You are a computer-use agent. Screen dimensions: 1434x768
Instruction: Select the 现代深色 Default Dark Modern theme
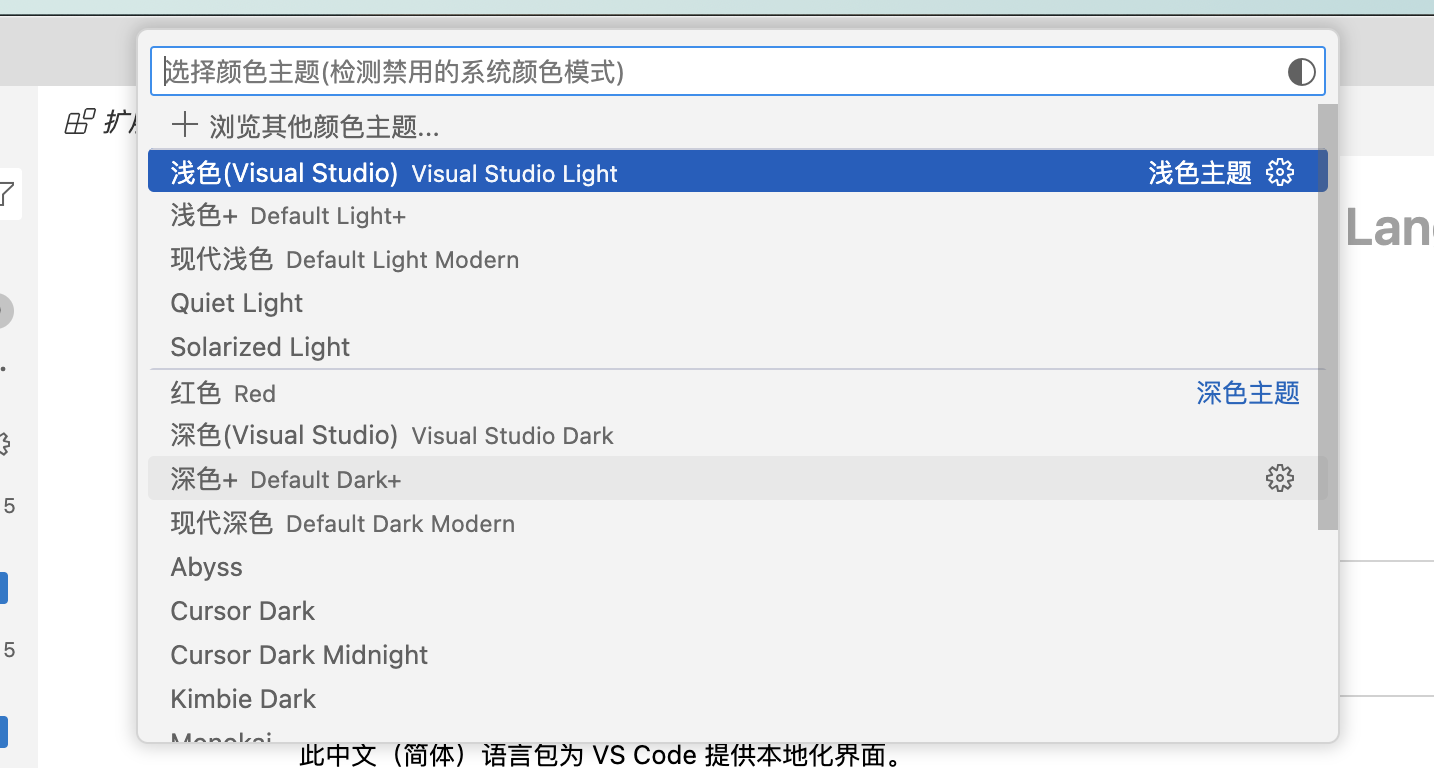point(342,523)
